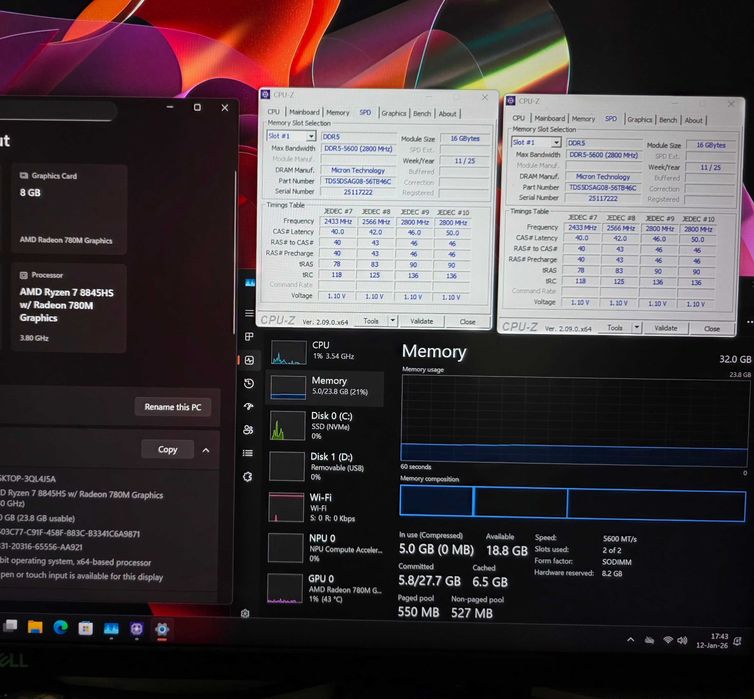Screen dimensions: 754x699
Task: Open App history icon in Task Manager
Action: tap(249, 383)
